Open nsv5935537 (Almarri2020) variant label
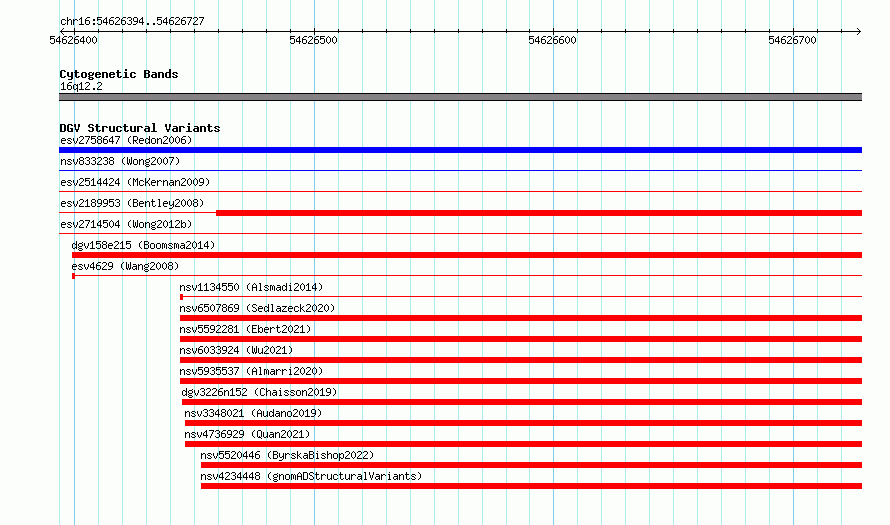The image size is (890, 525). pyautogui.click(x=251, y=371)
